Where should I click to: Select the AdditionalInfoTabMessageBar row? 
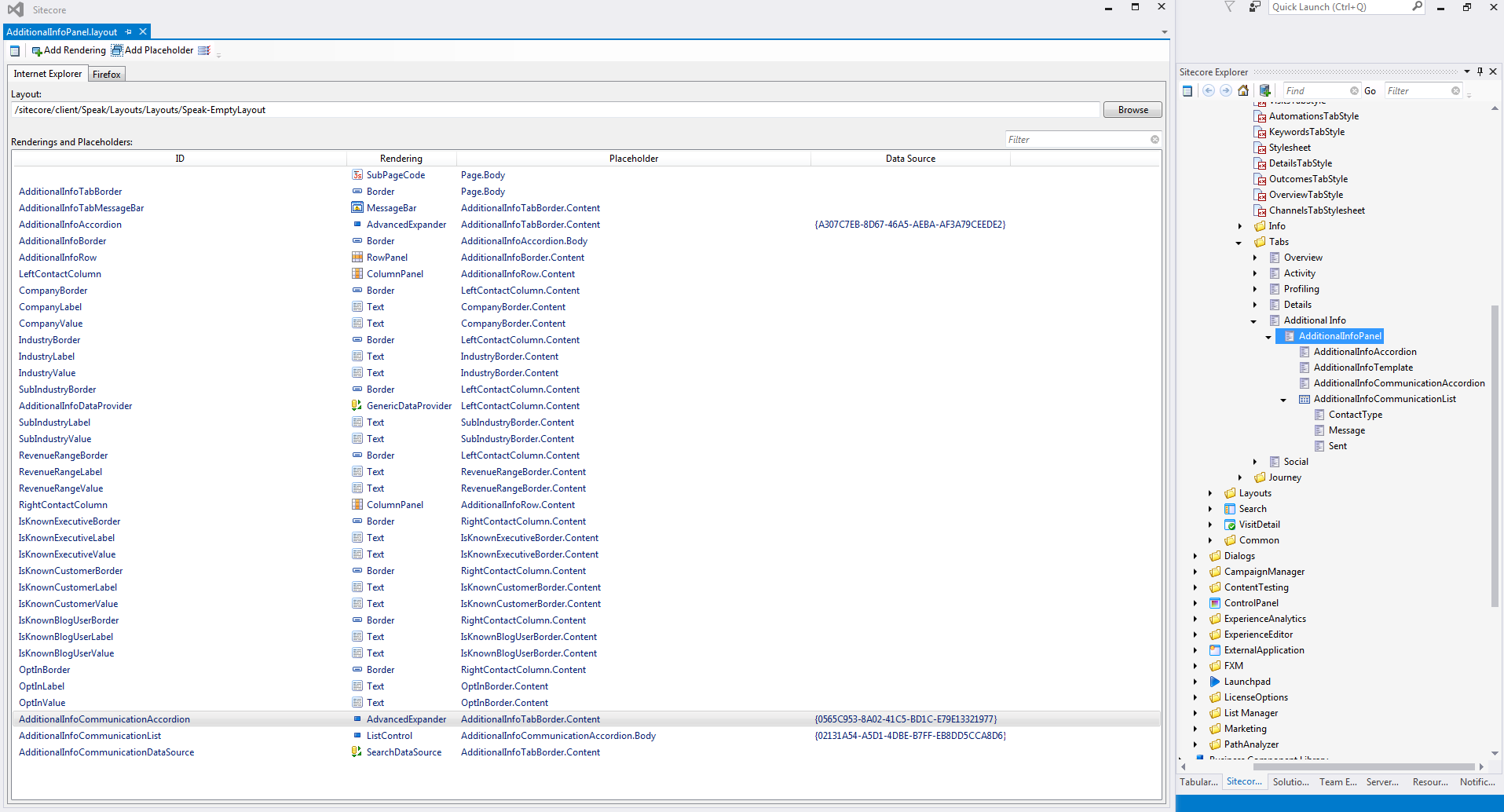point(586,208)
